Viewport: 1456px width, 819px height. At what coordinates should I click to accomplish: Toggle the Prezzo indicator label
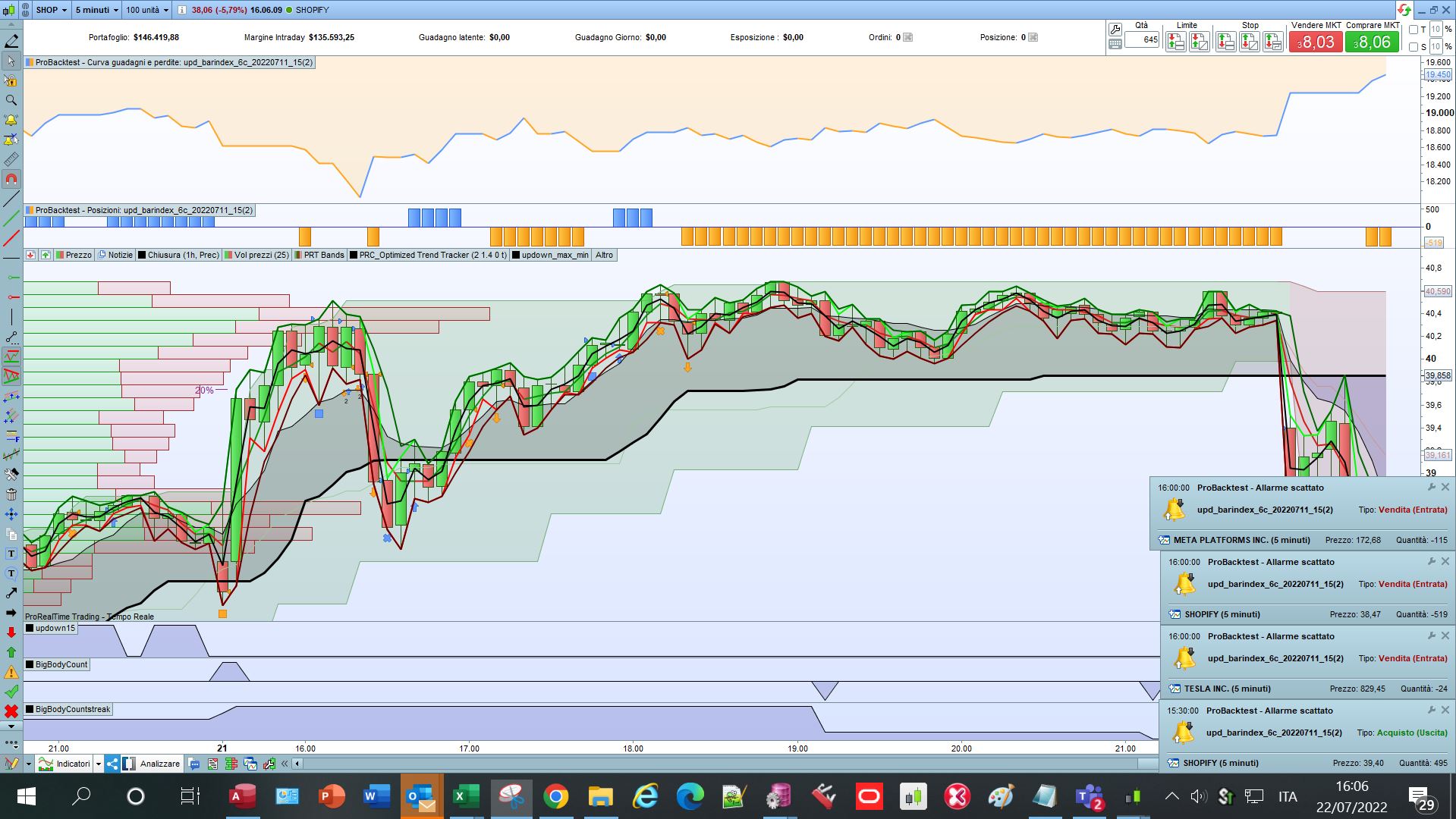click(74, 255)
